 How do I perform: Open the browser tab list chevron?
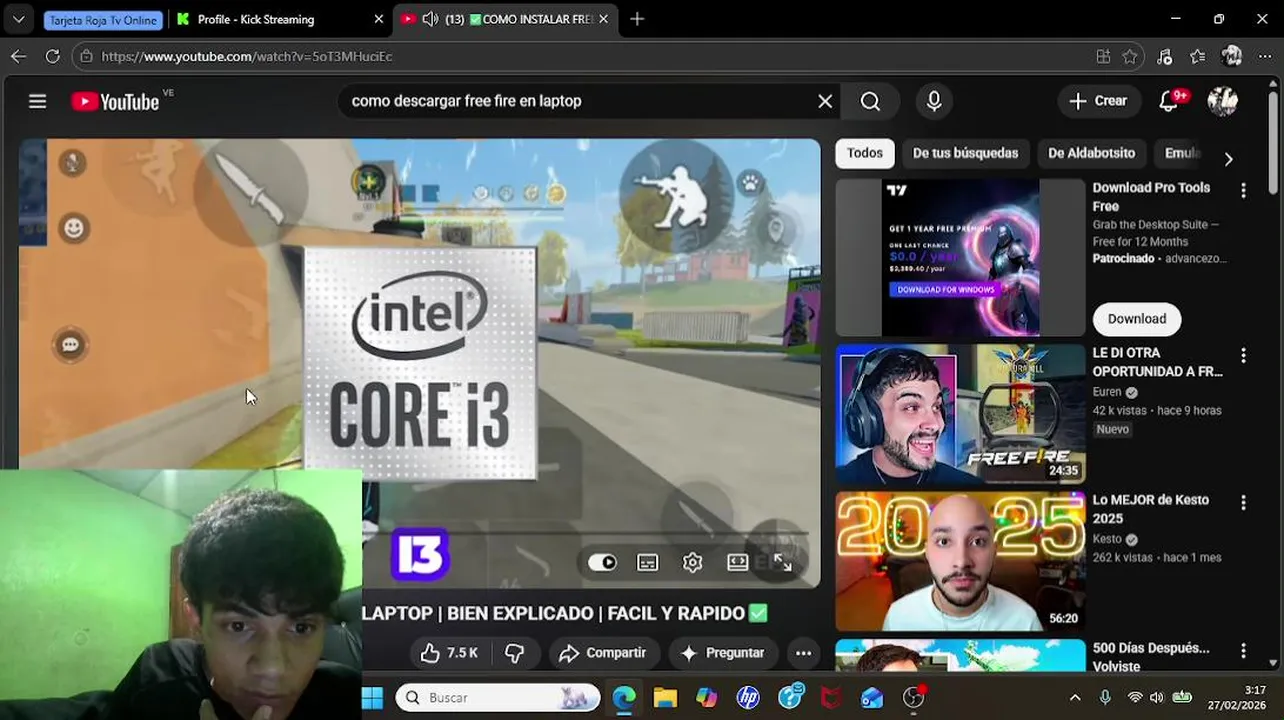pyautogui.click(x=18, y=19)
